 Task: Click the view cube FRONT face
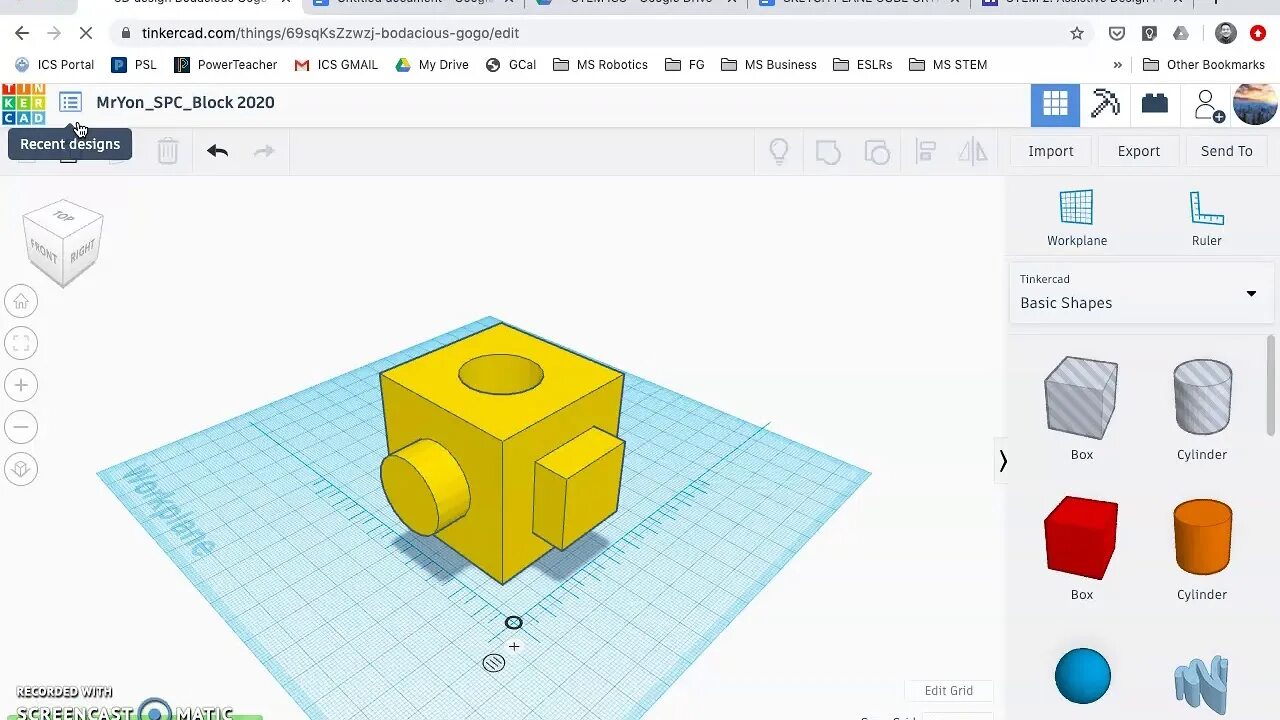coord(44,252)
